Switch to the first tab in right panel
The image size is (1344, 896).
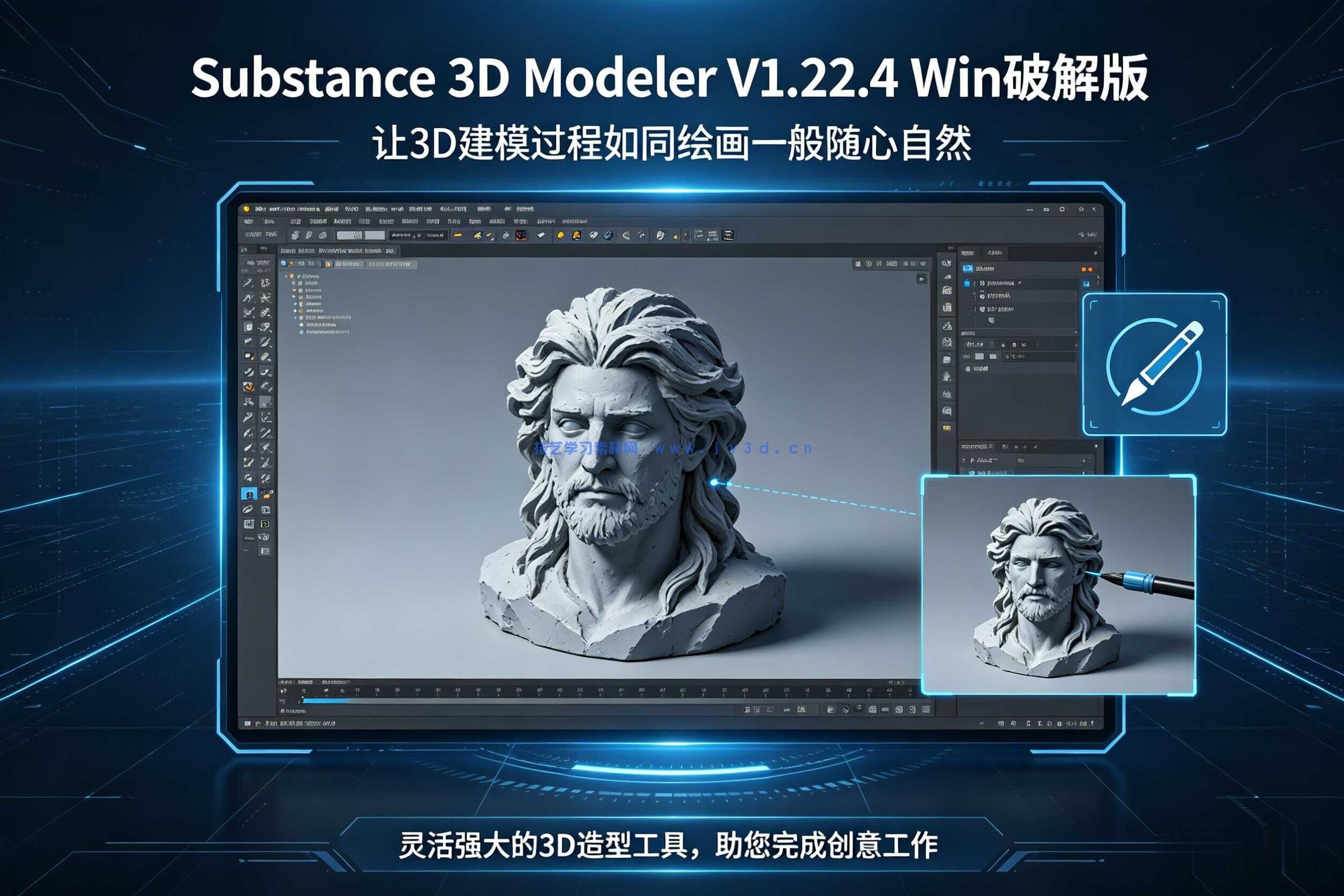point(967,252)
